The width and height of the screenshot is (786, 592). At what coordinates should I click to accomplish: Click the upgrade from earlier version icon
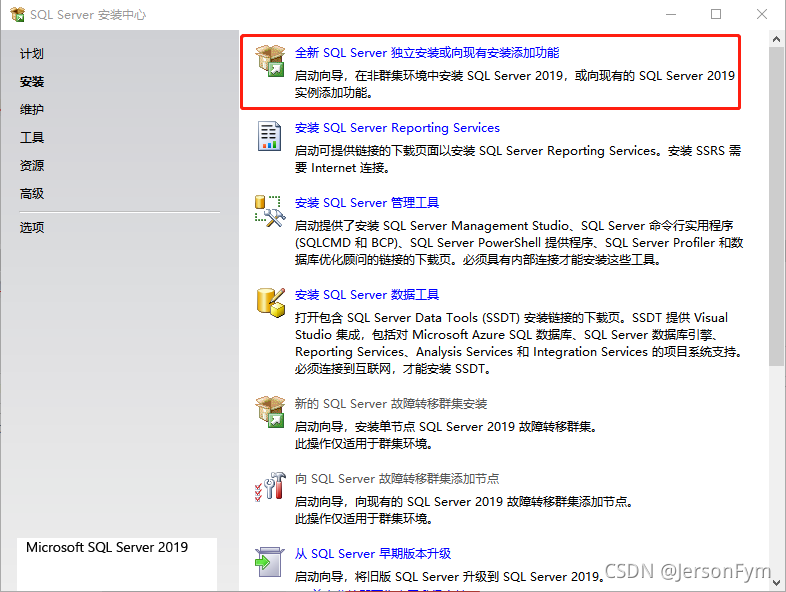[270, 562]
